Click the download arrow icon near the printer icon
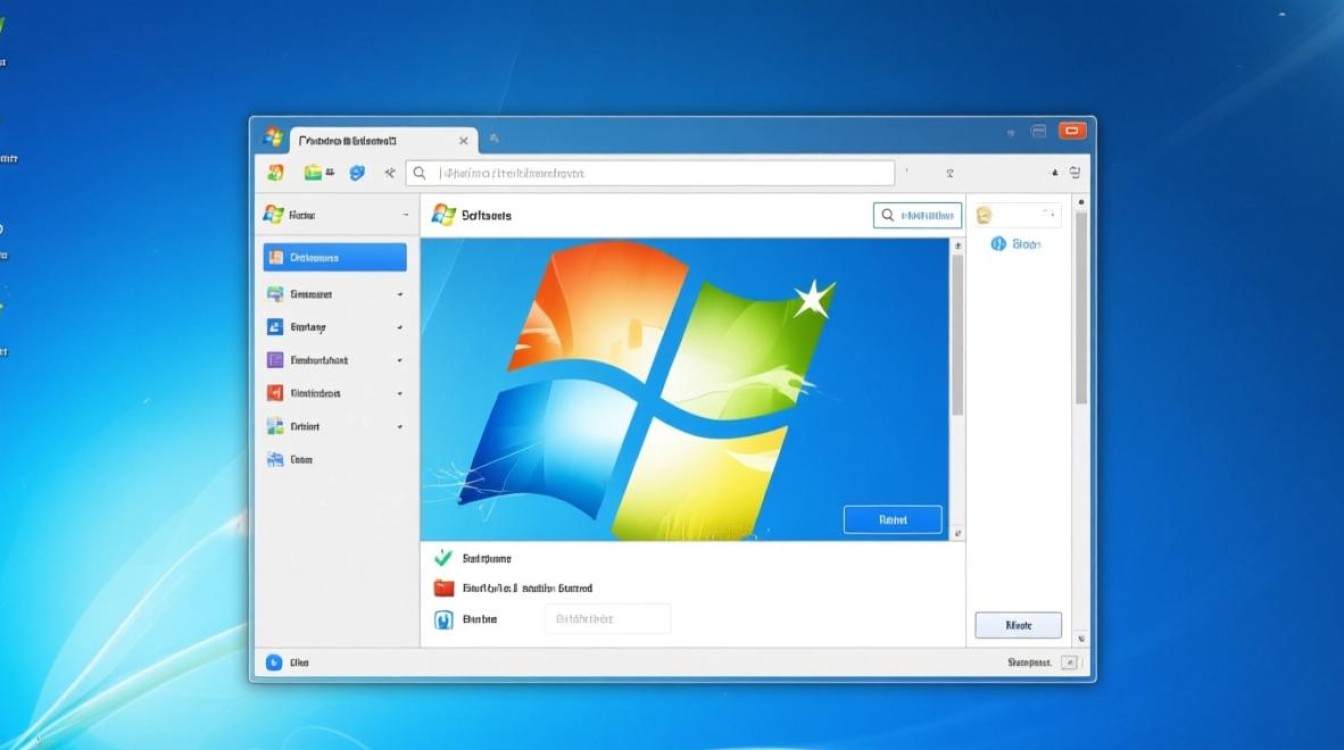The width and height of the screenshot is (1344, 750). [1054, 172]
